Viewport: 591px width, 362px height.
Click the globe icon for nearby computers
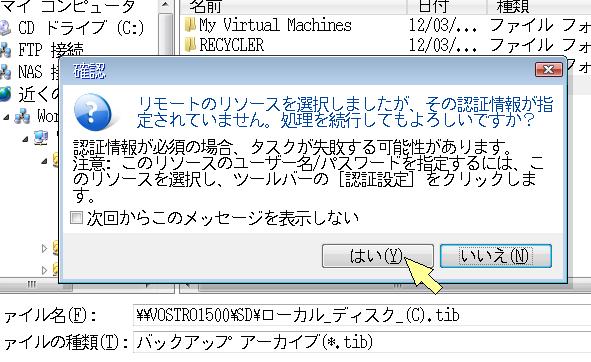pos(5,94)
